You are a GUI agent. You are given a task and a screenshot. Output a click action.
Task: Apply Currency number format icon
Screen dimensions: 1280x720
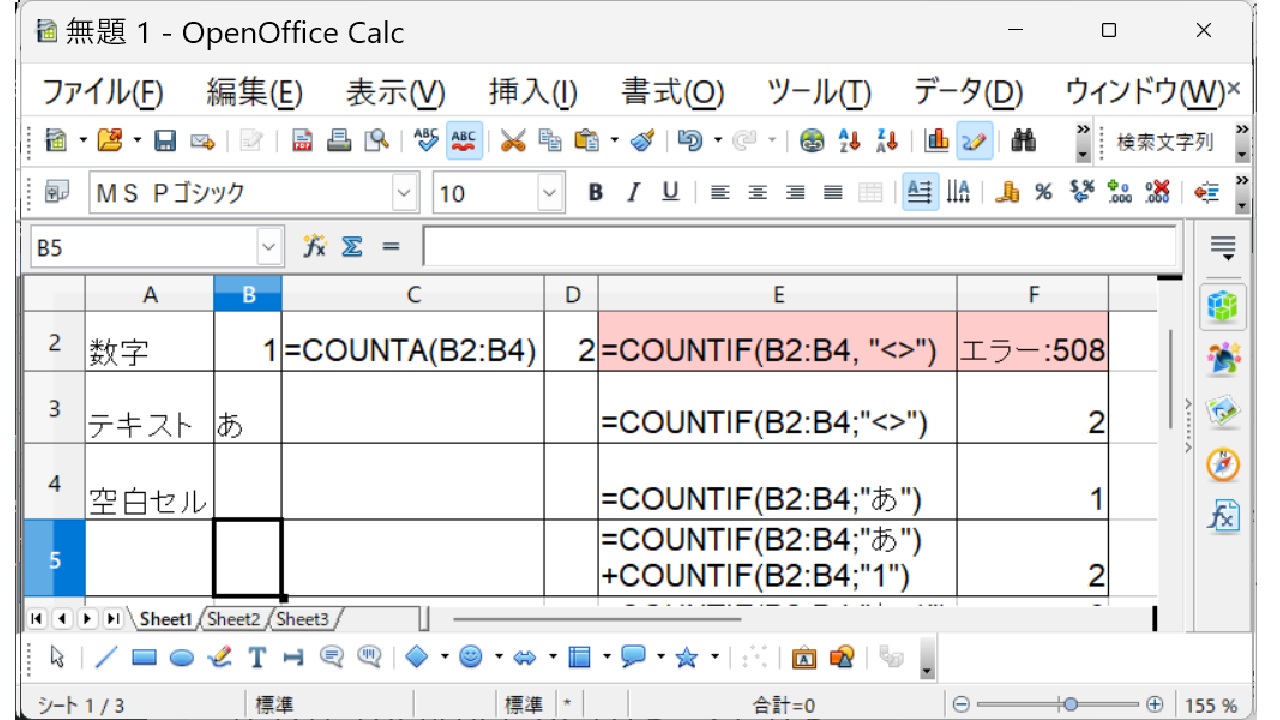1008,192
